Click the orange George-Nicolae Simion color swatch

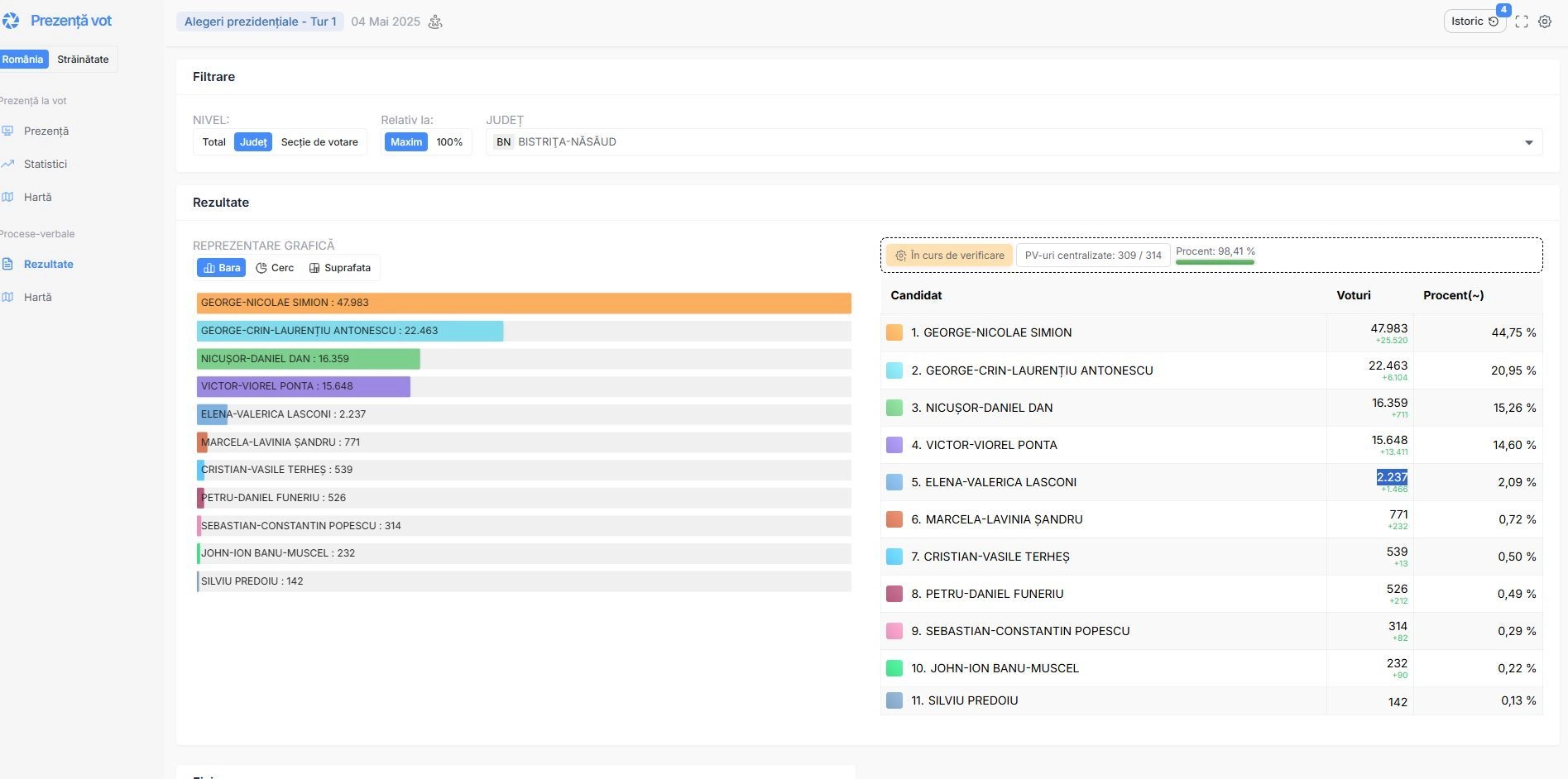click(894, 332)
